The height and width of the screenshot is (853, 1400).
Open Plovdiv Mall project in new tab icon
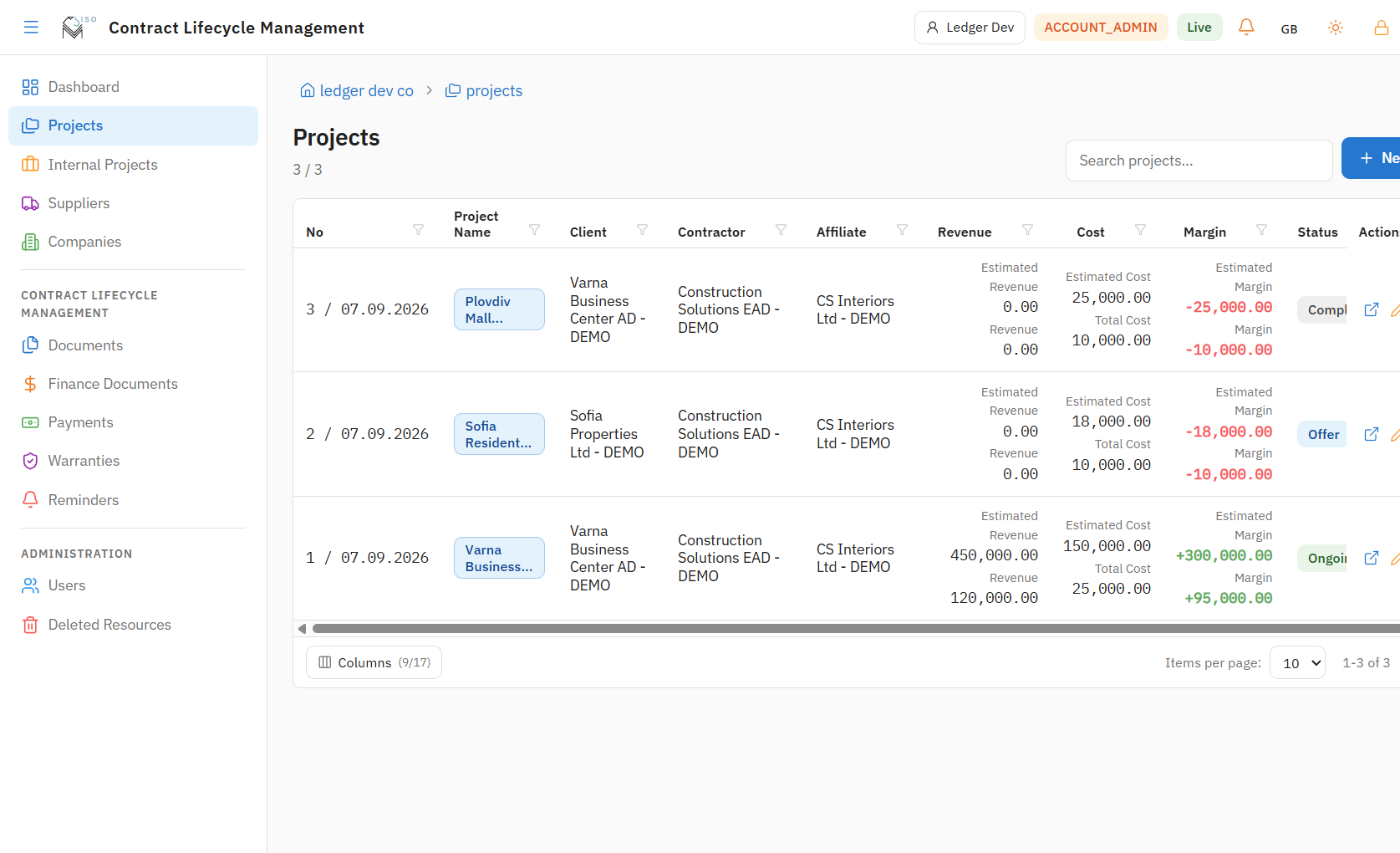[1372, 309]
